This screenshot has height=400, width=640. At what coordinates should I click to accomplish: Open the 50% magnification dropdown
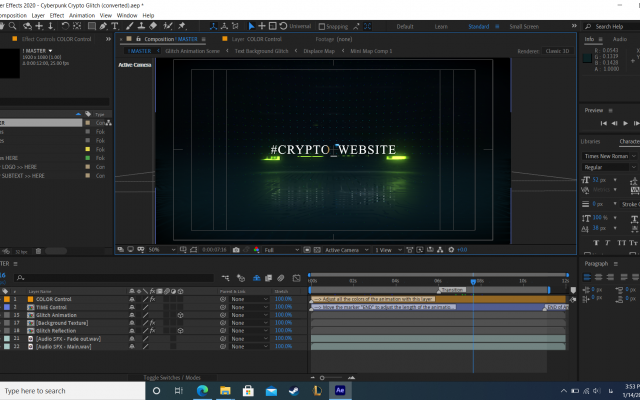click(x=162, y=250)
